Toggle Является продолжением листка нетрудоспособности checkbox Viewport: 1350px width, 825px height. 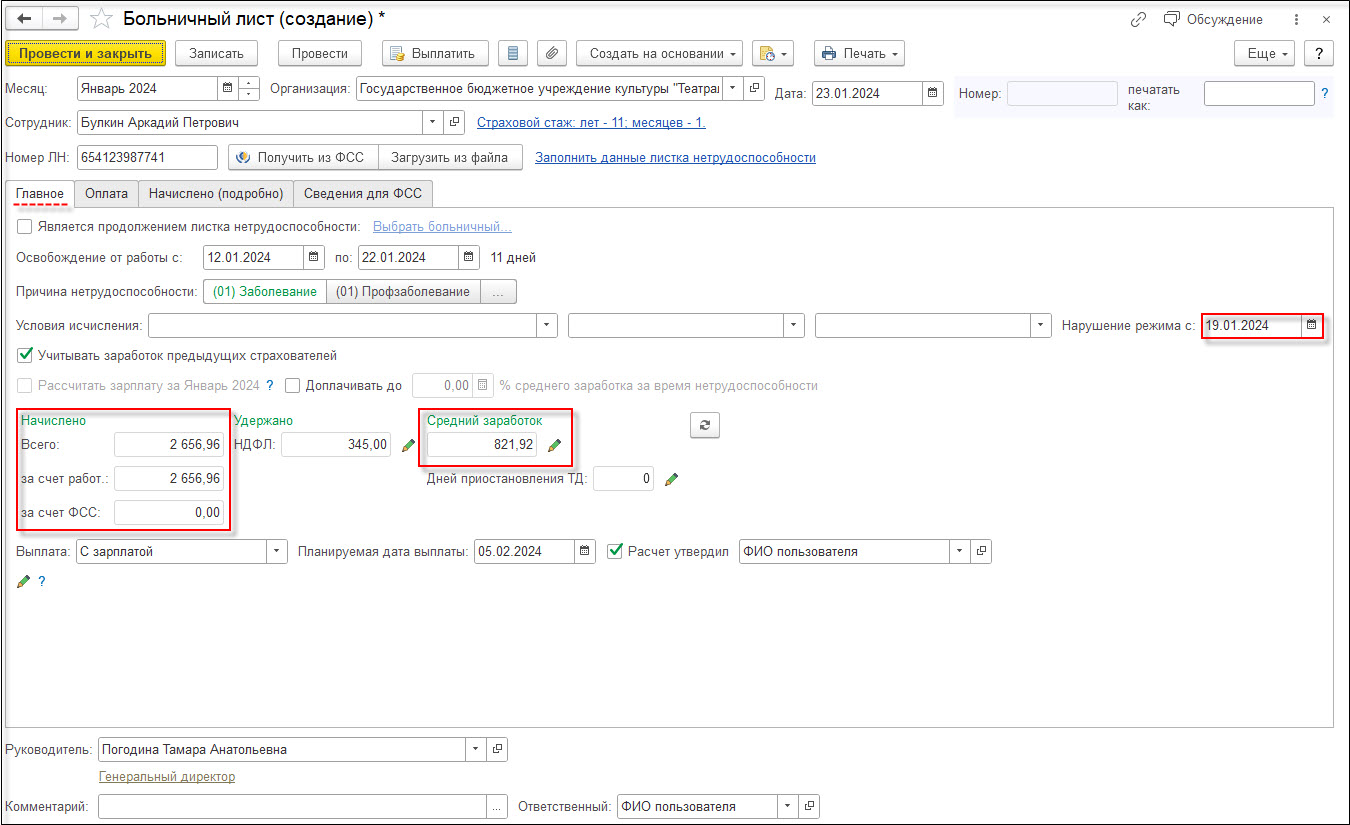[x=25, y=227]
